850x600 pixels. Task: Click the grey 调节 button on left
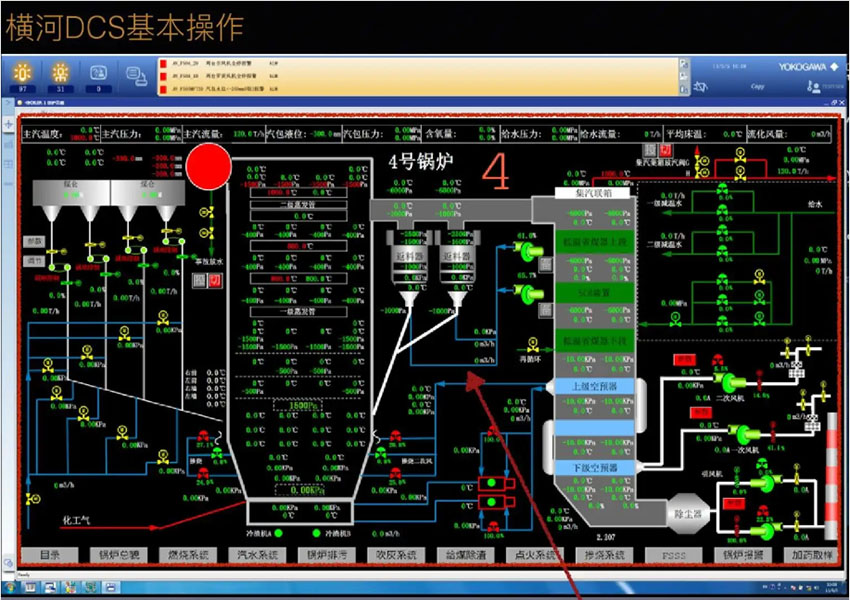pos(34,261)
